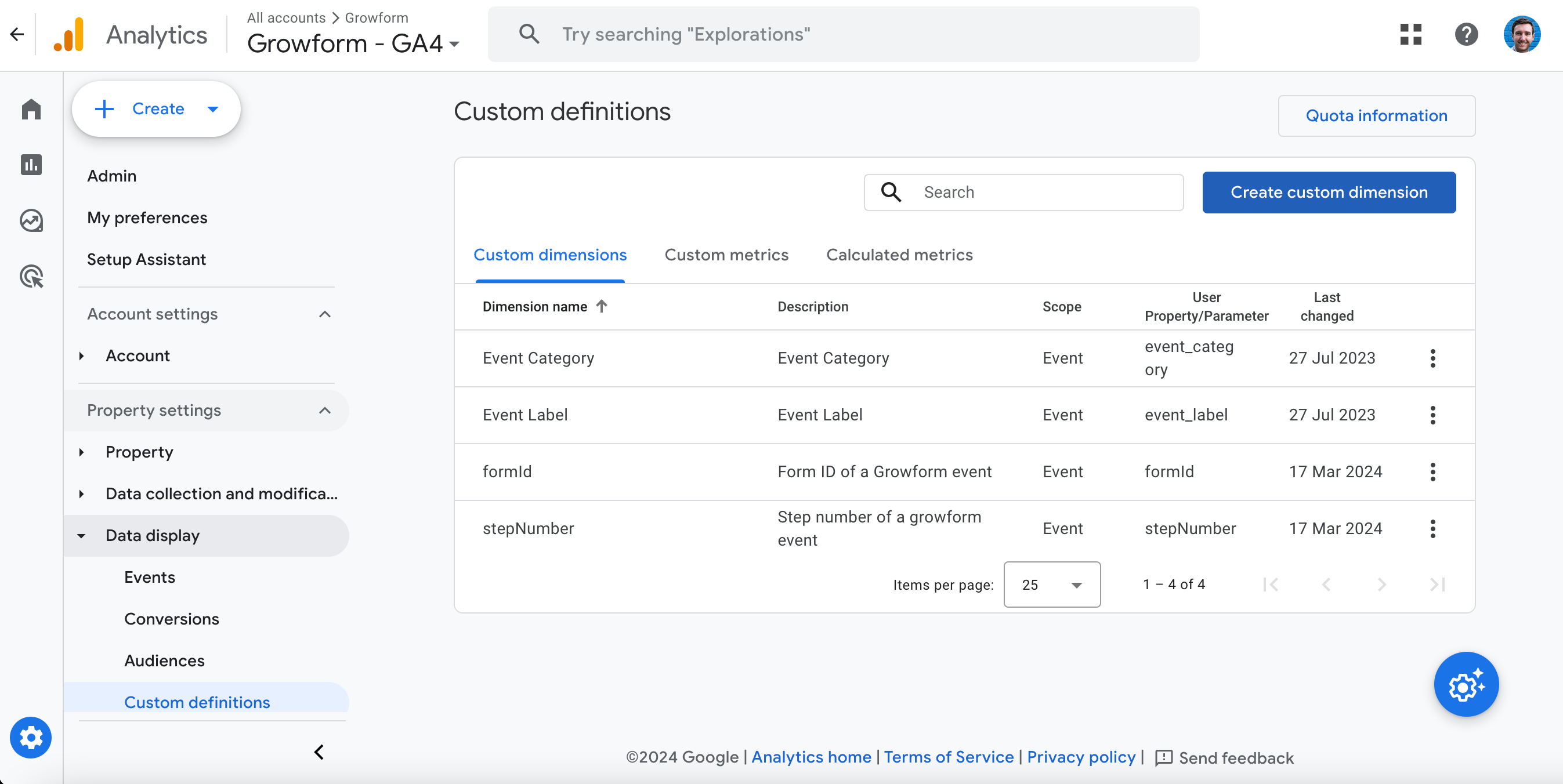Viewport: 1563px width, 784px height.
Task: Click the formId dimension name cell
Action: click(x=506, y=472)
